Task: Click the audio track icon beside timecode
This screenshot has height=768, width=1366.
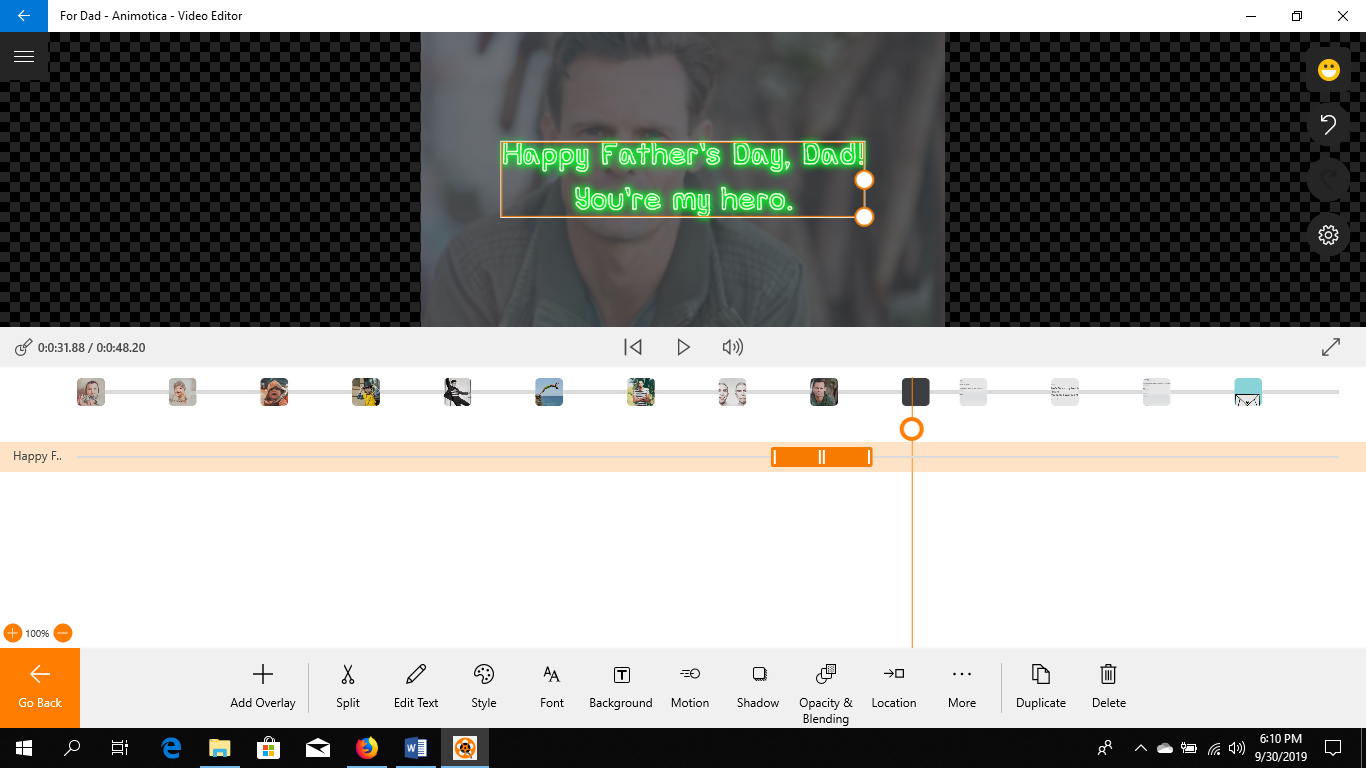Action: pos(23,348)
